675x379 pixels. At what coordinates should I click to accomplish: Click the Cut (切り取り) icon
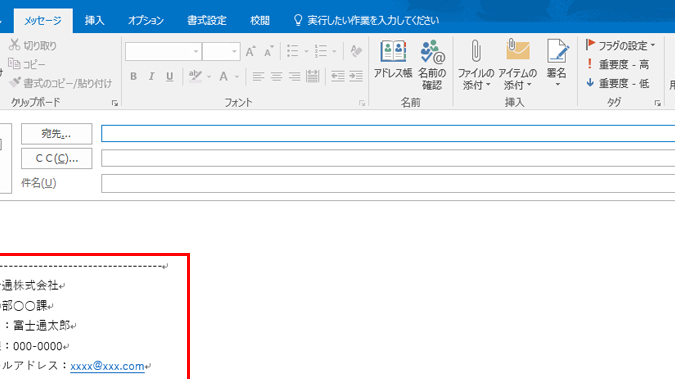[15, 45]
